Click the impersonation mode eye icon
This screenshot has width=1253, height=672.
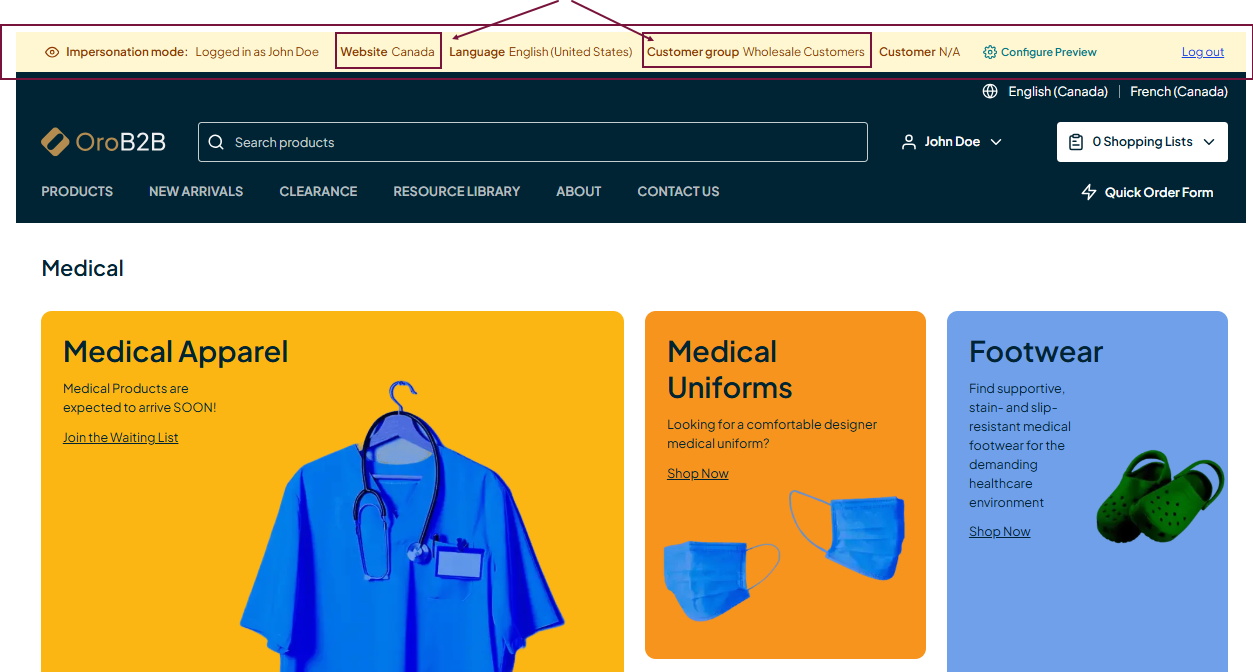click(x=52, y=52)
